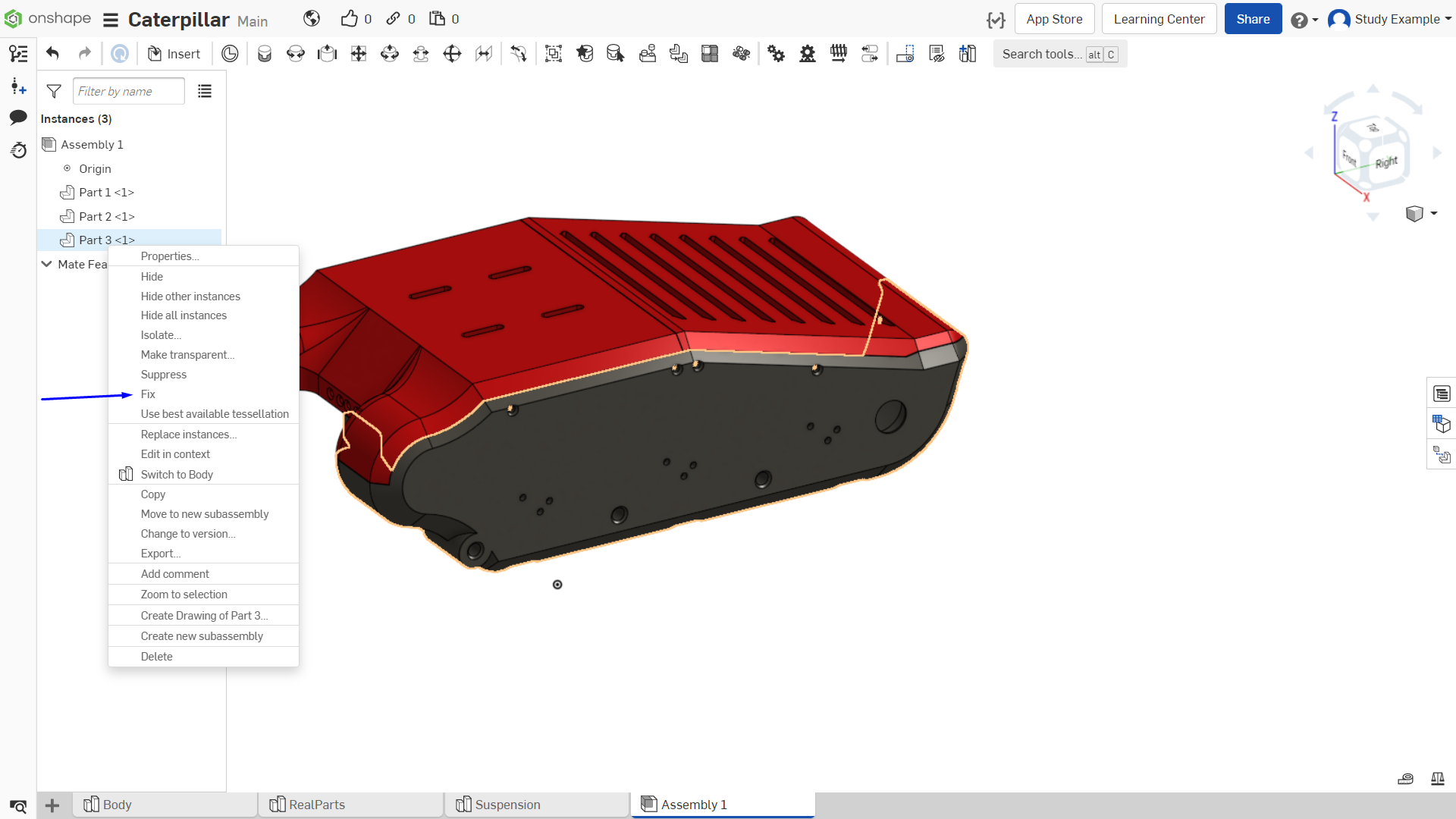Click the Onshape logo link
The image size is (1456, 819).
pos(47,18)
